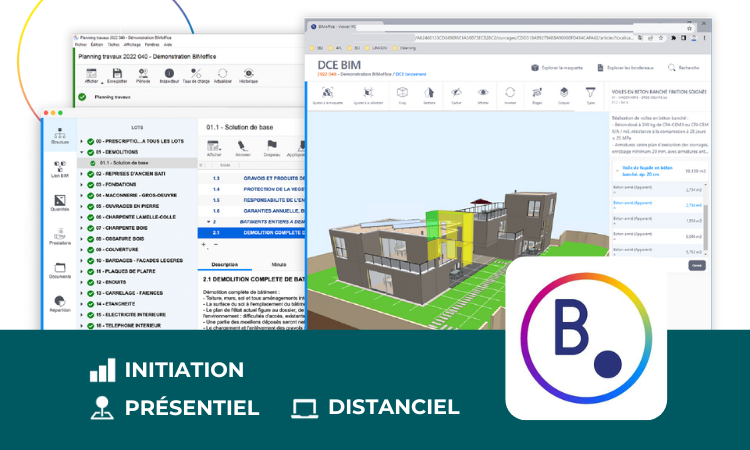750x450 pixels.
Task: Collapse row 2 BATIMENTS ENTIERS A DEMOLIR
Action: pyautogui.click(x=209, y=222)
